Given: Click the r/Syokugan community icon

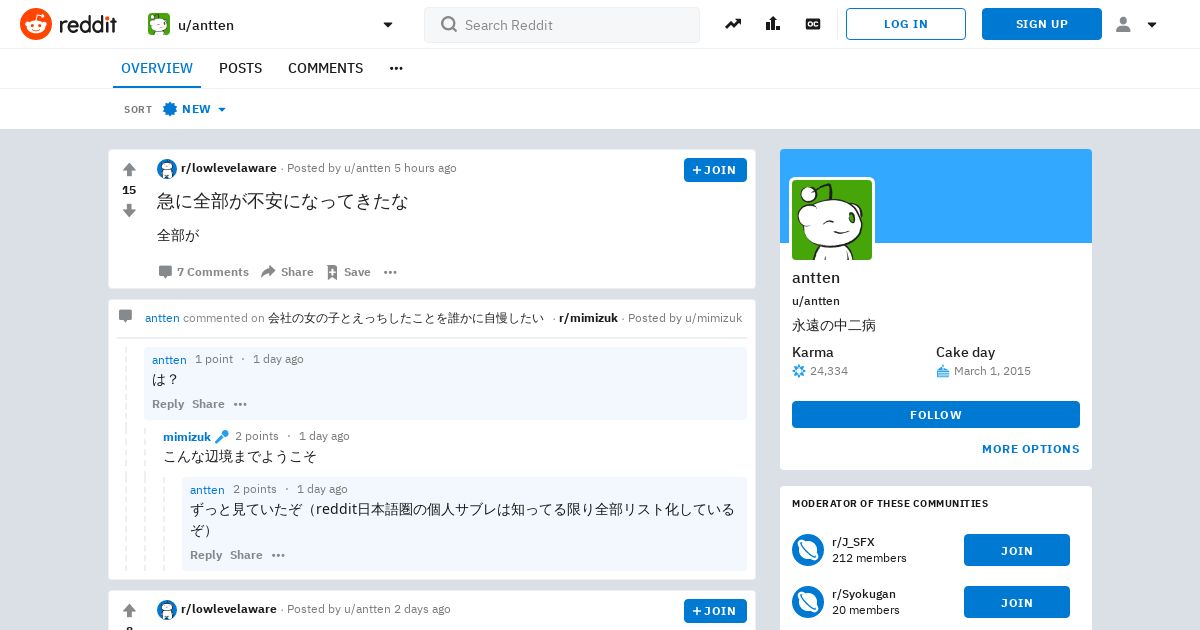Looking at the screenshot, I should (808, 602).
